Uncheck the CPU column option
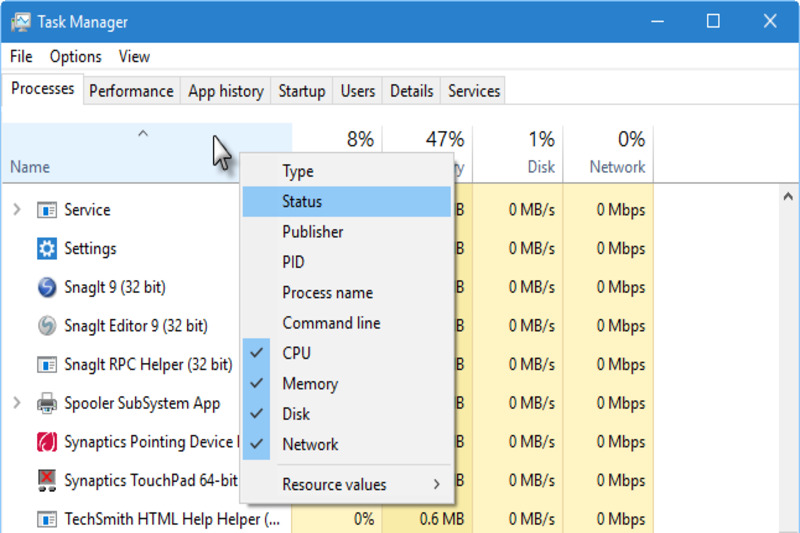This screenshot has width=800, height=533. click(x=296, y=353)
